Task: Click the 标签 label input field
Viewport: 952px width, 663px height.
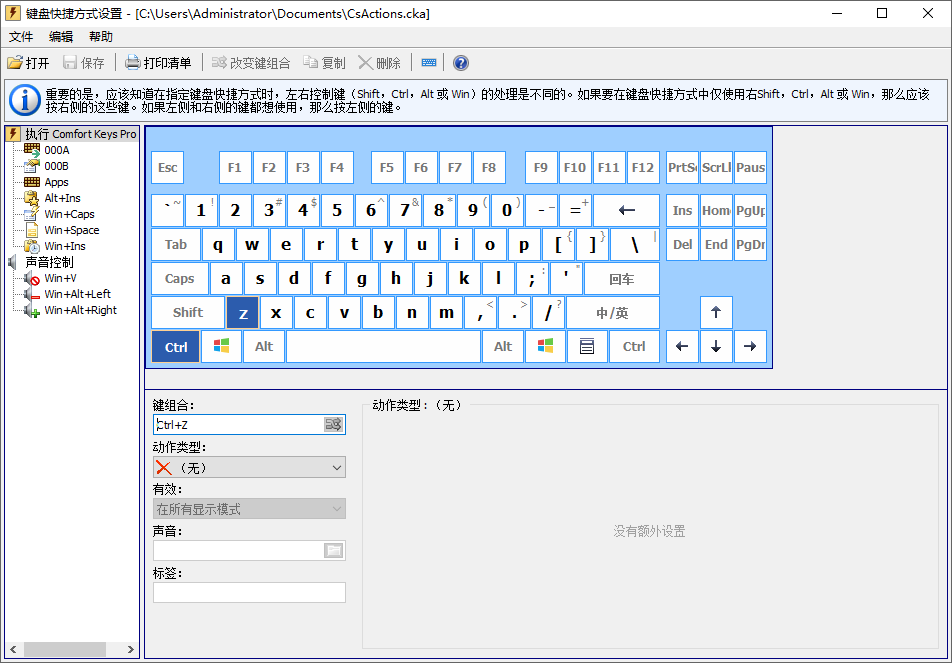Action: (249, 593)
